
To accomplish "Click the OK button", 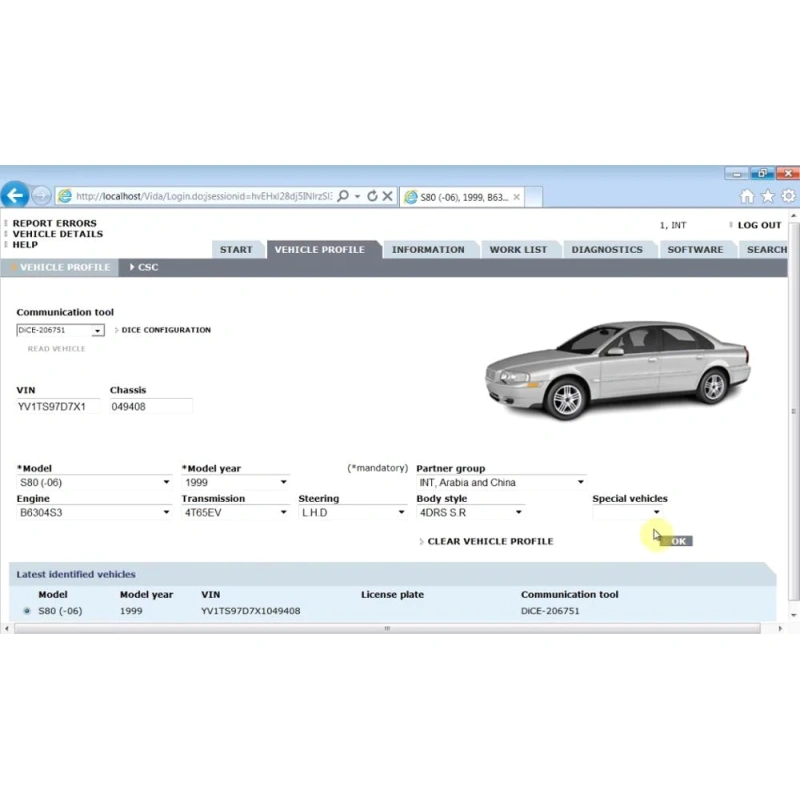I will point(677,541).
